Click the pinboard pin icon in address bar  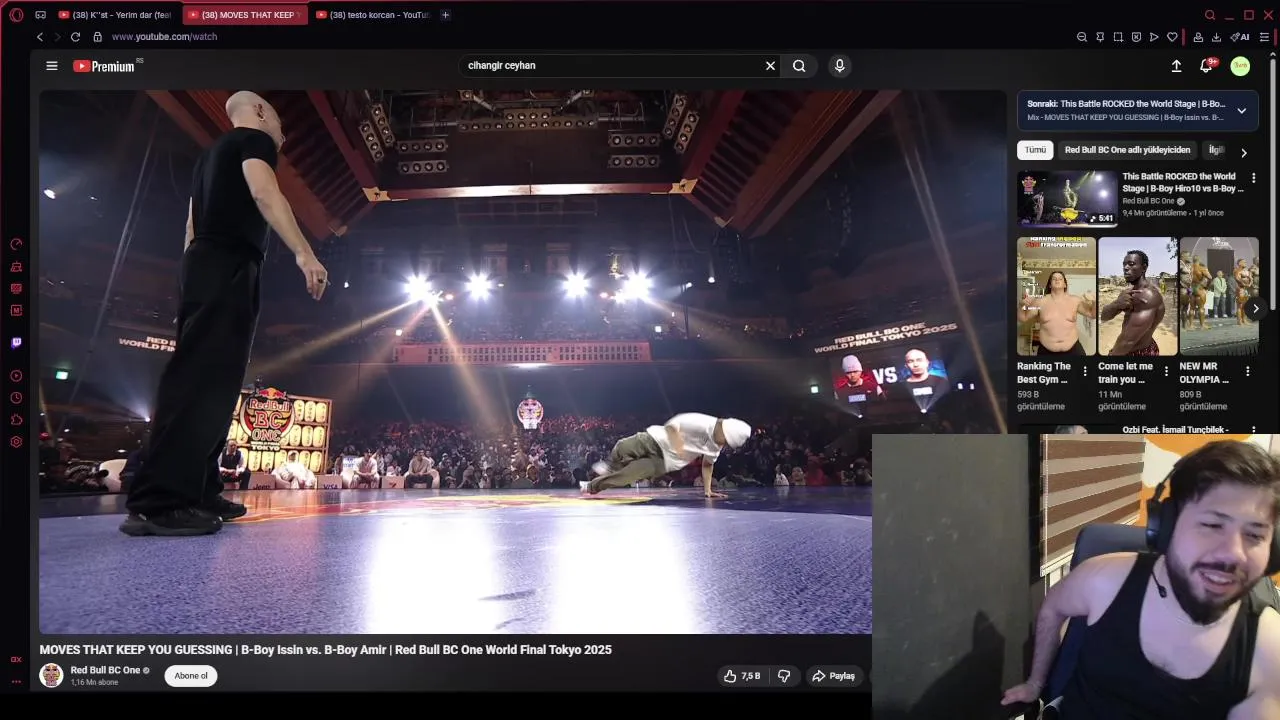pyautogui.click(x=1100, y=37)
